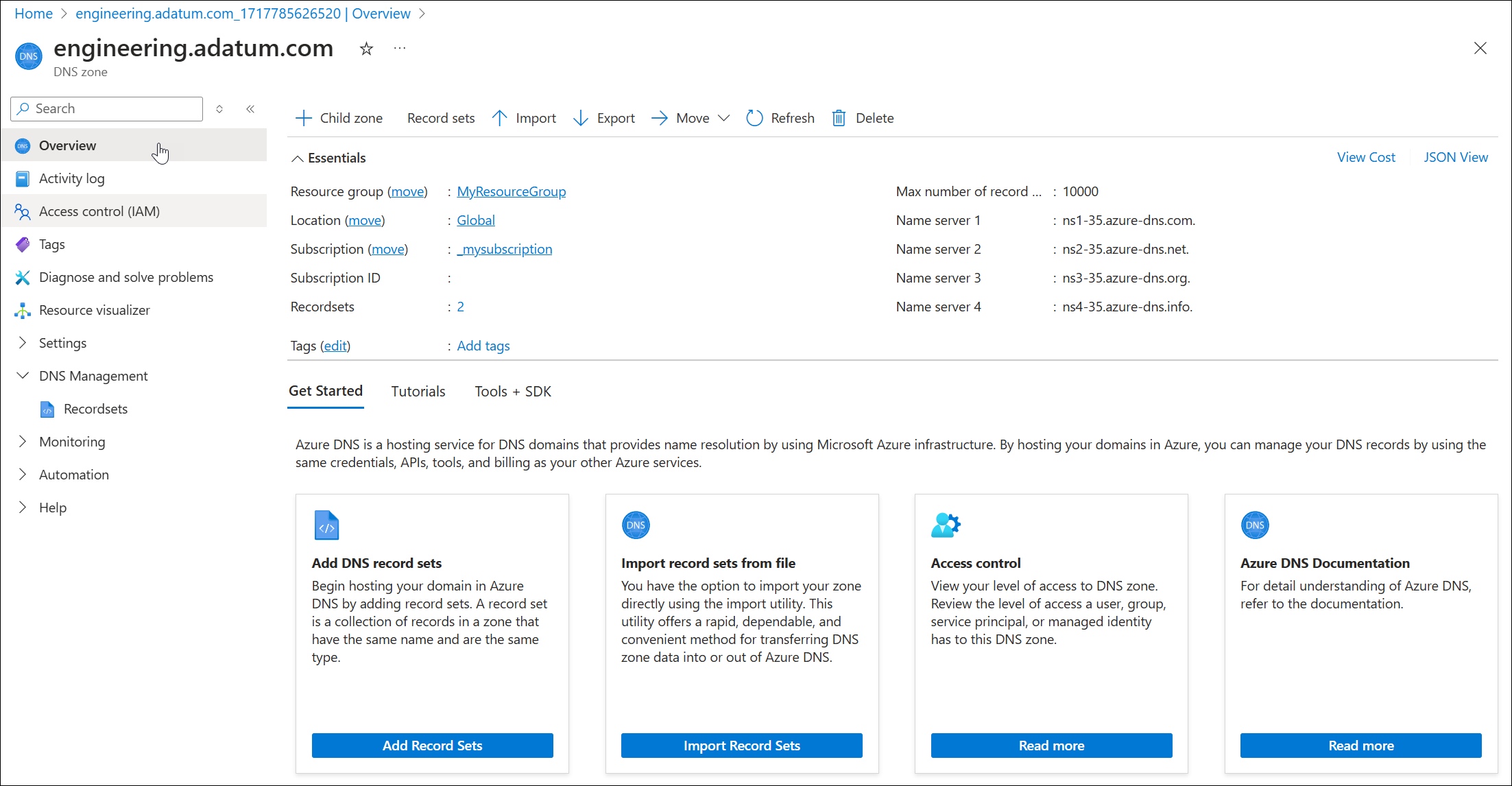Image resolution: width=1512 pixels, height=786 pixels.
Task: Click the Export down-arrow icon
Action: pyautogui.click(x=581, y=118)
